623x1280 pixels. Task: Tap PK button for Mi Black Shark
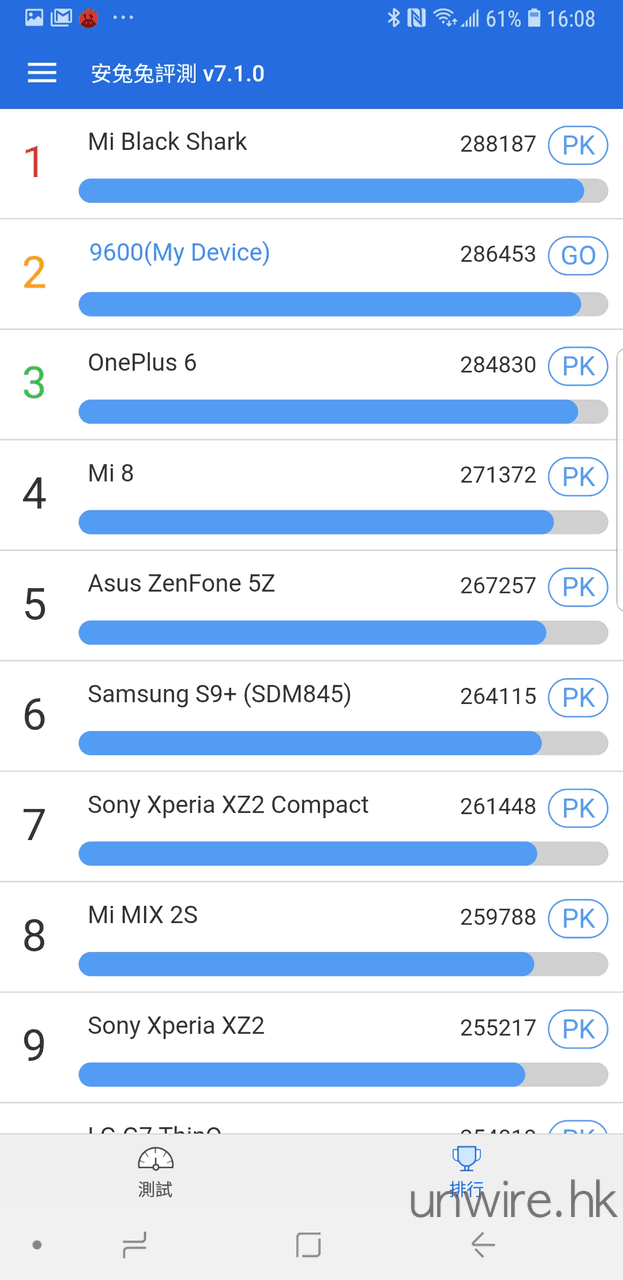(x=578, y=145)
